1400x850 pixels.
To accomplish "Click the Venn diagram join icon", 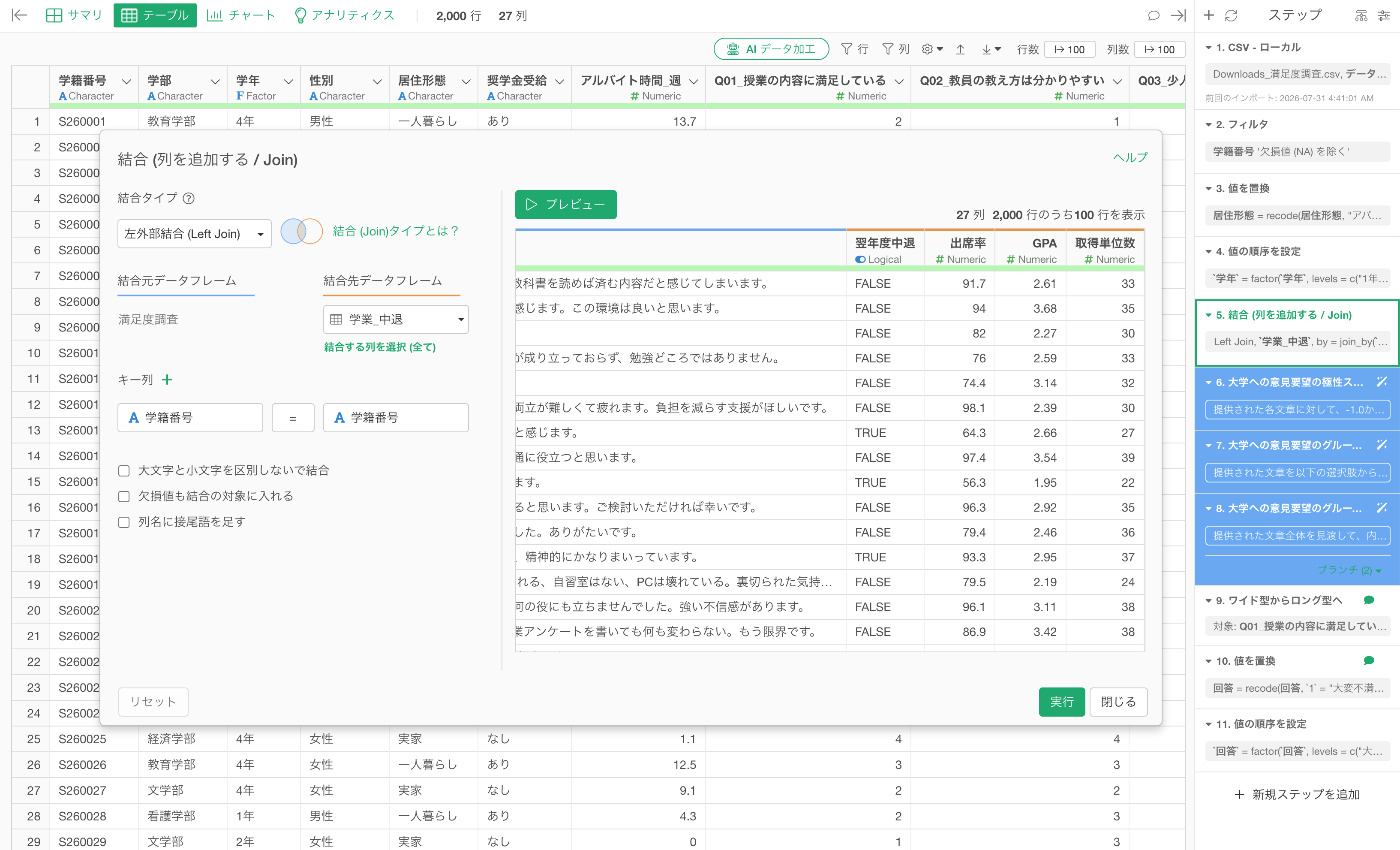I will pos(302,232).
